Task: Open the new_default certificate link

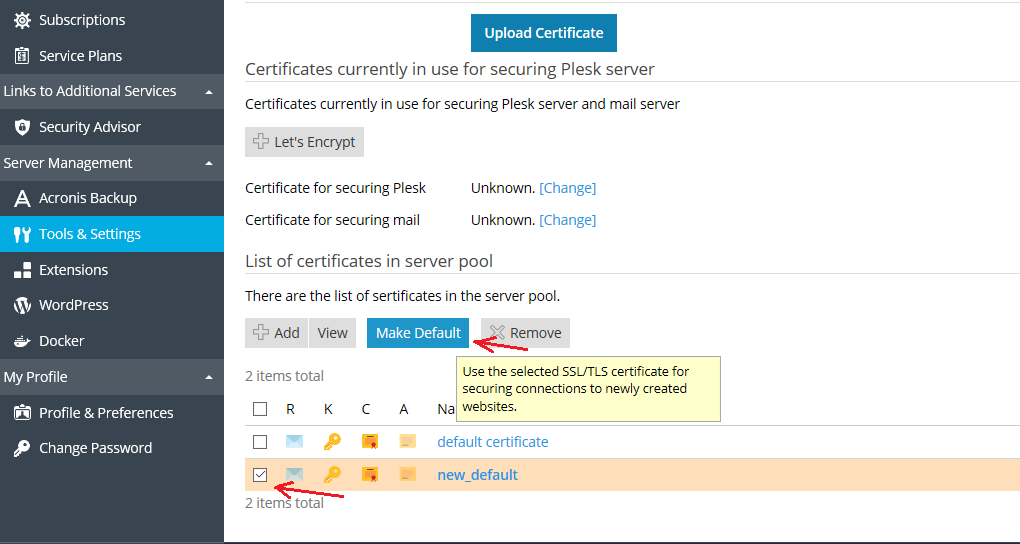Action: [477, 475]
